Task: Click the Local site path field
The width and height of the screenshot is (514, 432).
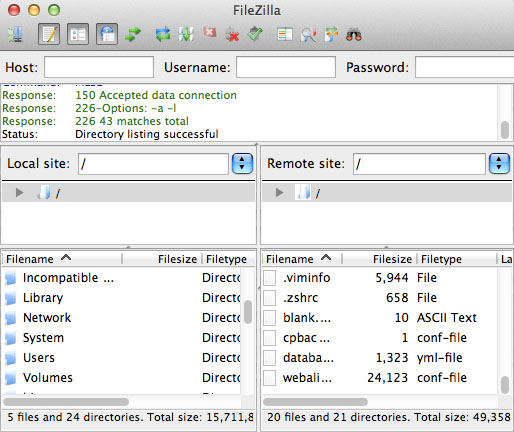Action: [153, 164]
